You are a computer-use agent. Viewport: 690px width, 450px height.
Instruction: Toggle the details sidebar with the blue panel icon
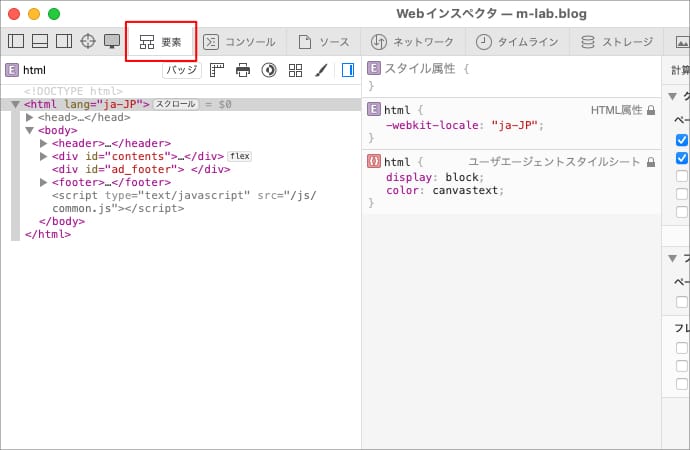(347, 70)
